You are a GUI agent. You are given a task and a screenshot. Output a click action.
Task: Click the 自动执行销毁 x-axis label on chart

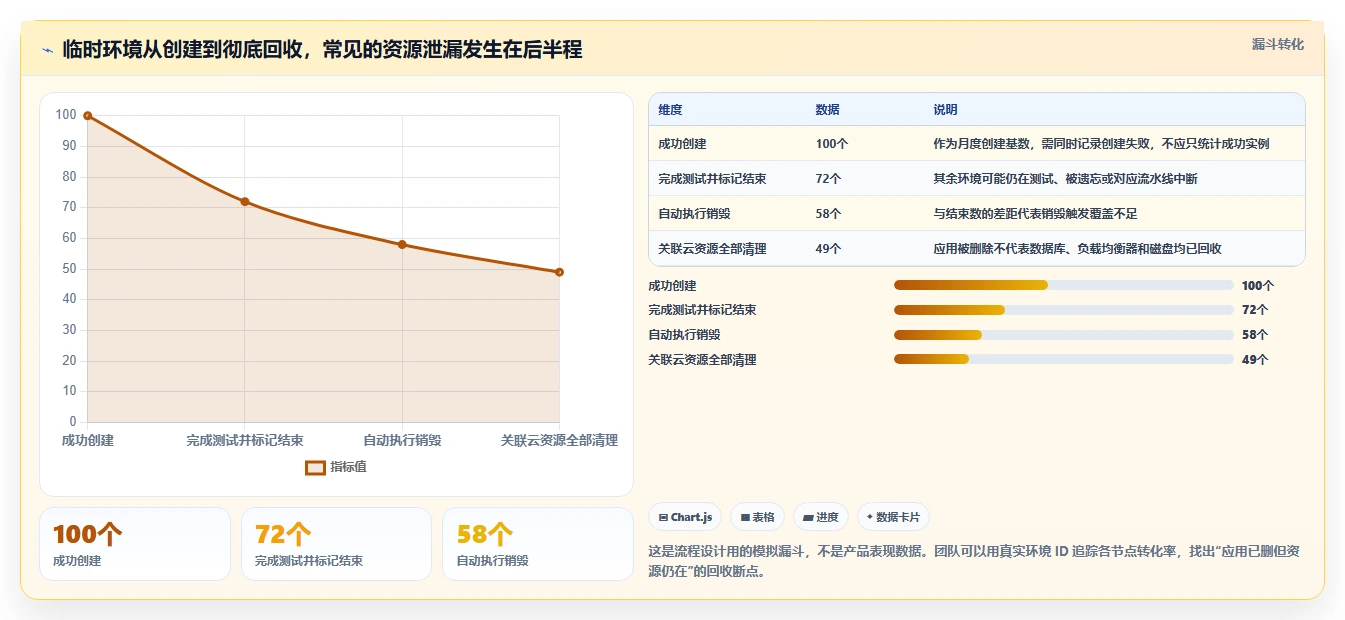402,441
